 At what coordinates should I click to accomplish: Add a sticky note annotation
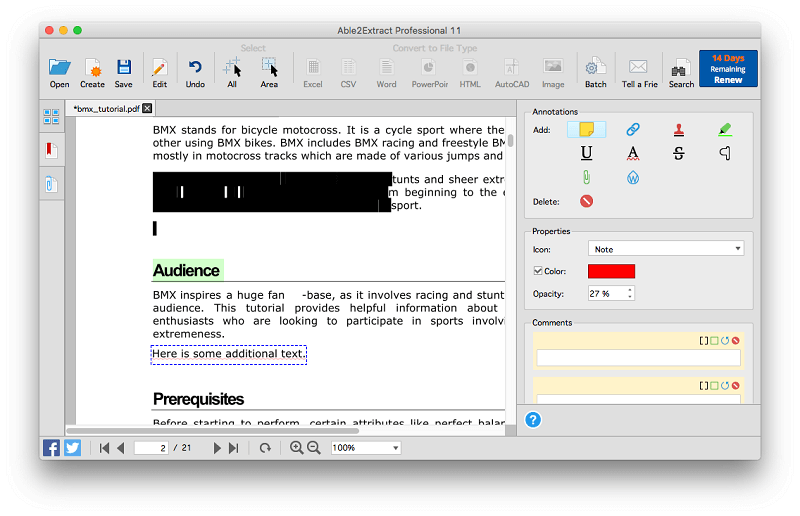586,130
